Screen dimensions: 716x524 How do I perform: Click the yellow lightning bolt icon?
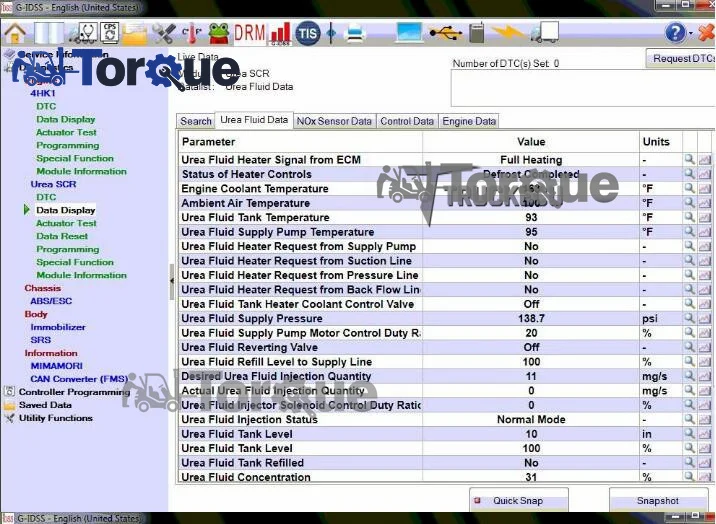pyautogui.click(x=507, y=33)
